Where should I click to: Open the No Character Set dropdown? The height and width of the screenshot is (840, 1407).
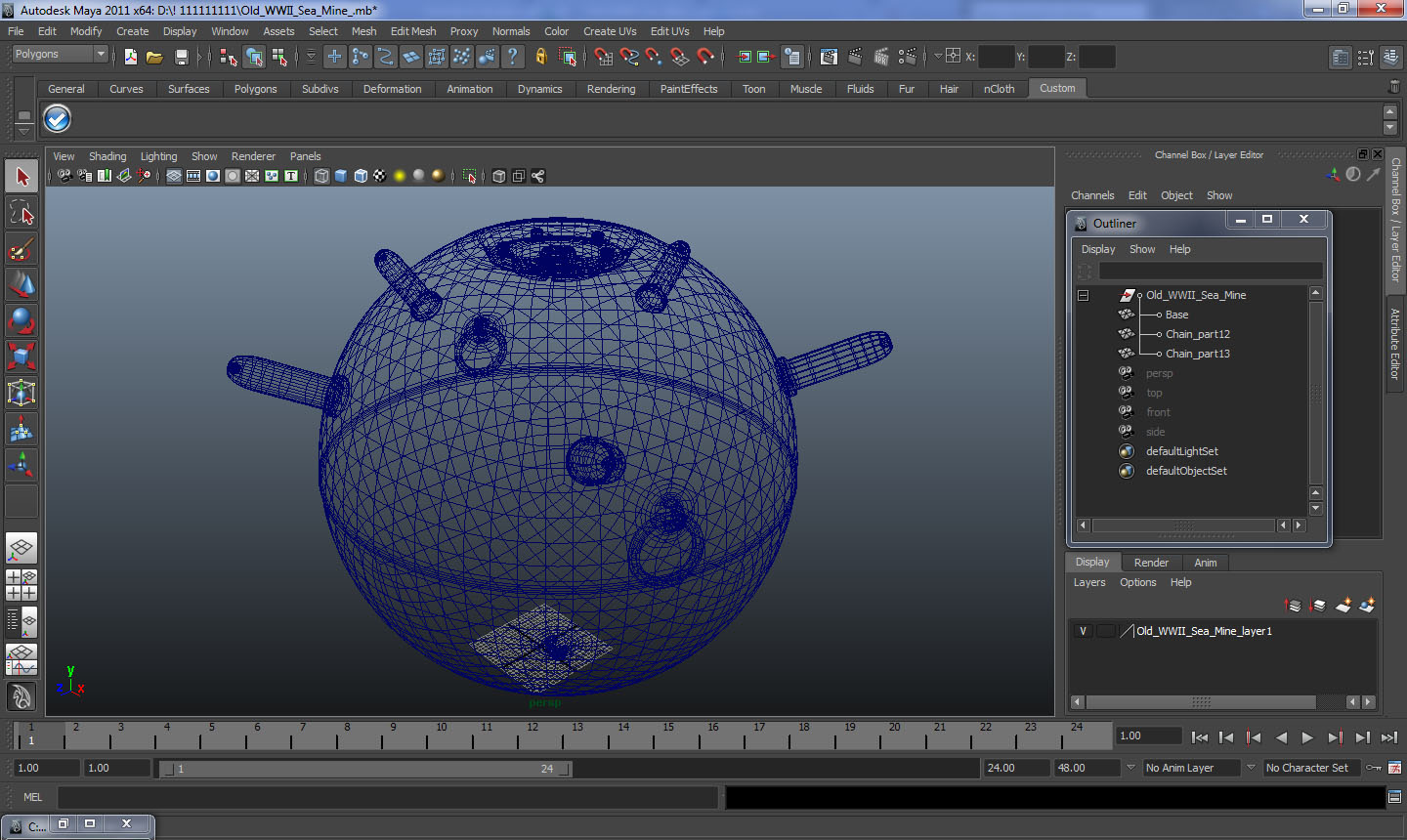(x=1313, y=768)
